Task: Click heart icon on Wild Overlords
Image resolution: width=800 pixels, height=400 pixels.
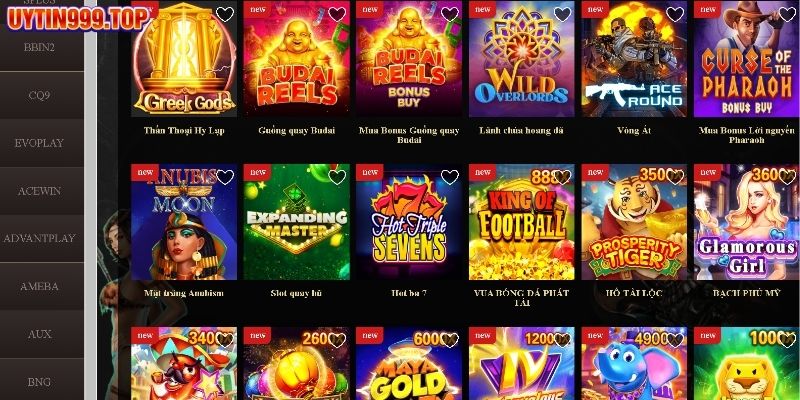Action: click(x=562, y=14)
